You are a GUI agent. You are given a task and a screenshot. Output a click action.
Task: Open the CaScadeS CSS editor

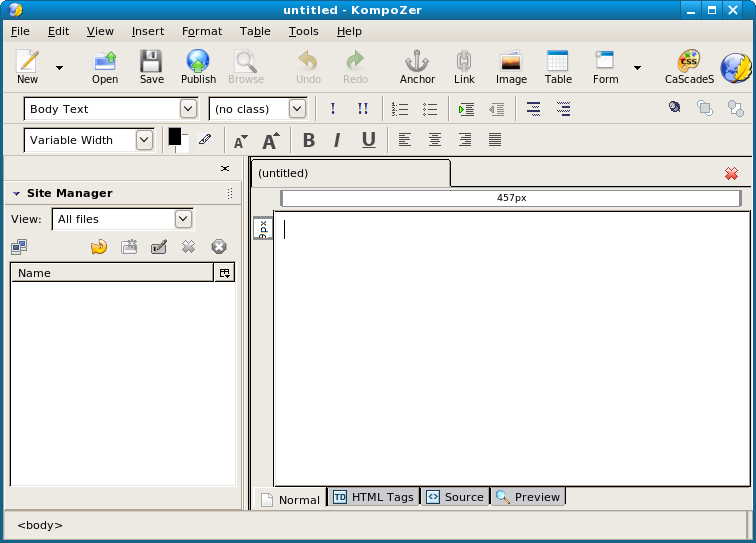[x=689, y=66]
